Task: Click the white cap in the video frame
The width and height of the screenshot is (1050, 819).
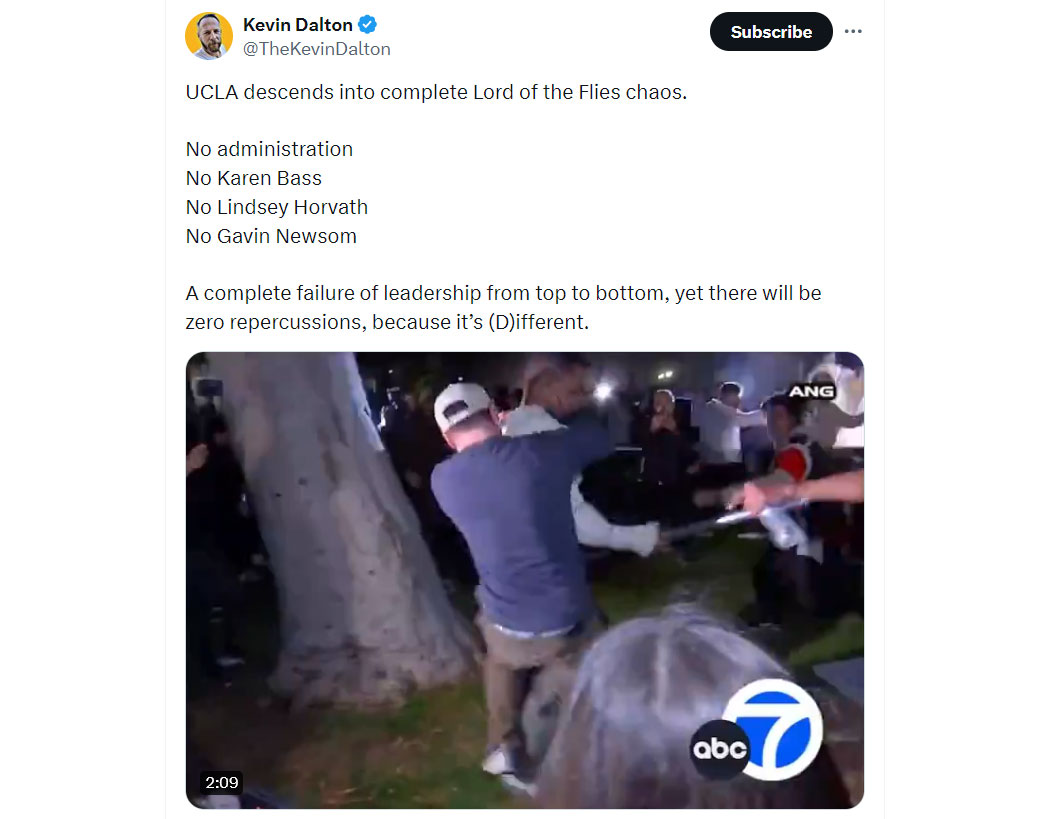Action: coord(461,404)
